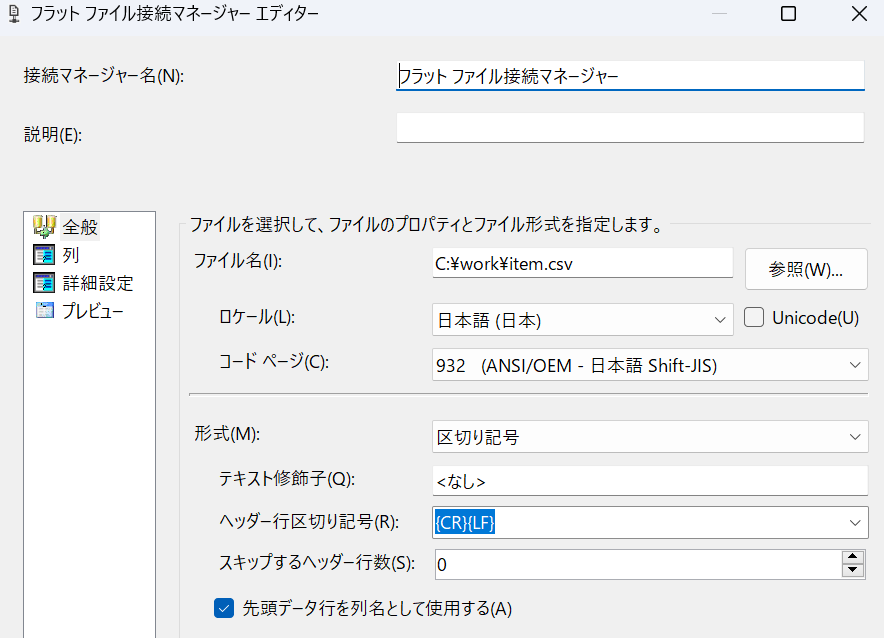The height and width of the screenshot is (638, 884).
Task: Click the プレビュー page icon in sidebar
Action: click(x=45, y=310)
